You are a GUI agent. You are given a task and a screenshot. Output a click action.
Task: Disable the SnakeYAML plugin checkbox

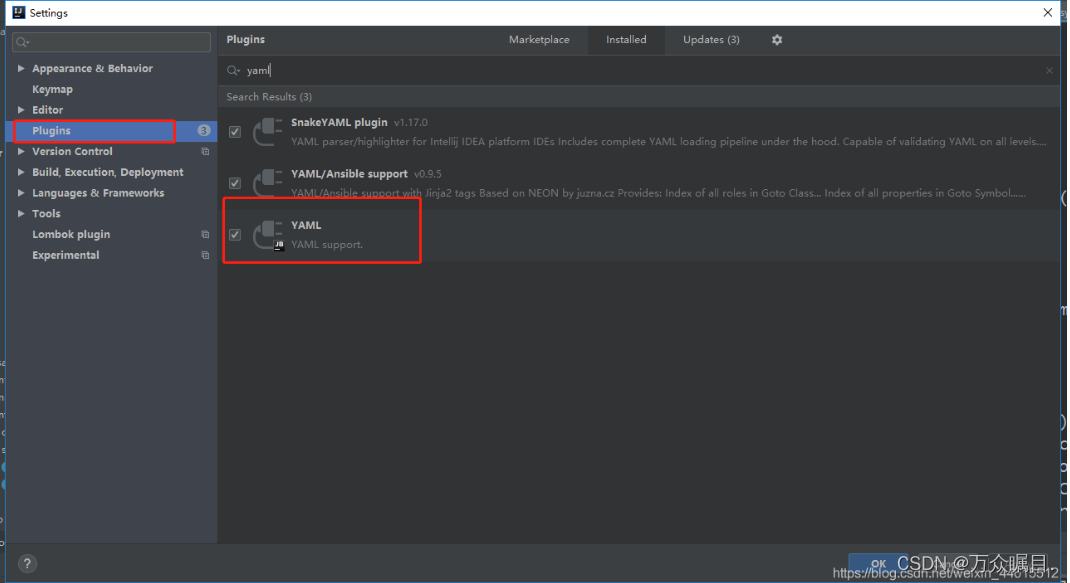coord(235,132)
